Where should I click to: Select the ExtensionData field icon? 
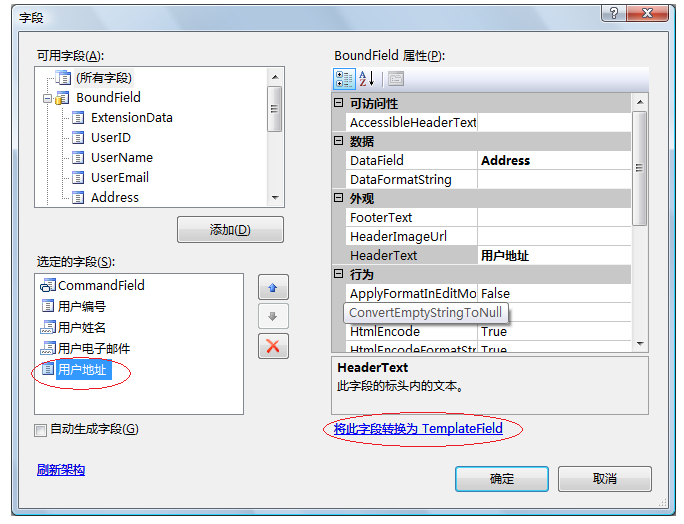pyautogui.click(x=78, y=118)
